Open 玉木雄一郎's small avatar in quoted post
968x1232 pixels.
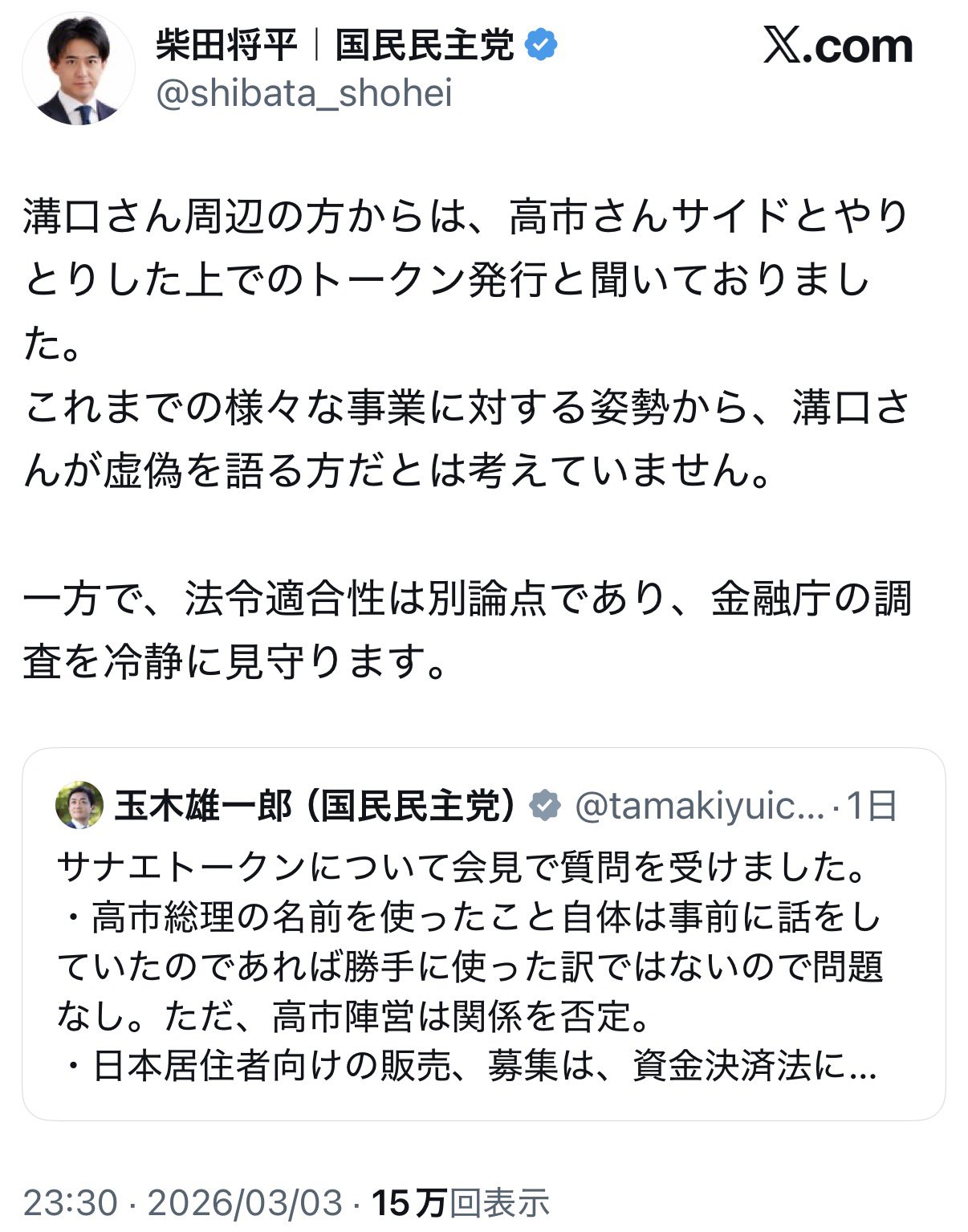pyautogui.click(x=79, y=805)
